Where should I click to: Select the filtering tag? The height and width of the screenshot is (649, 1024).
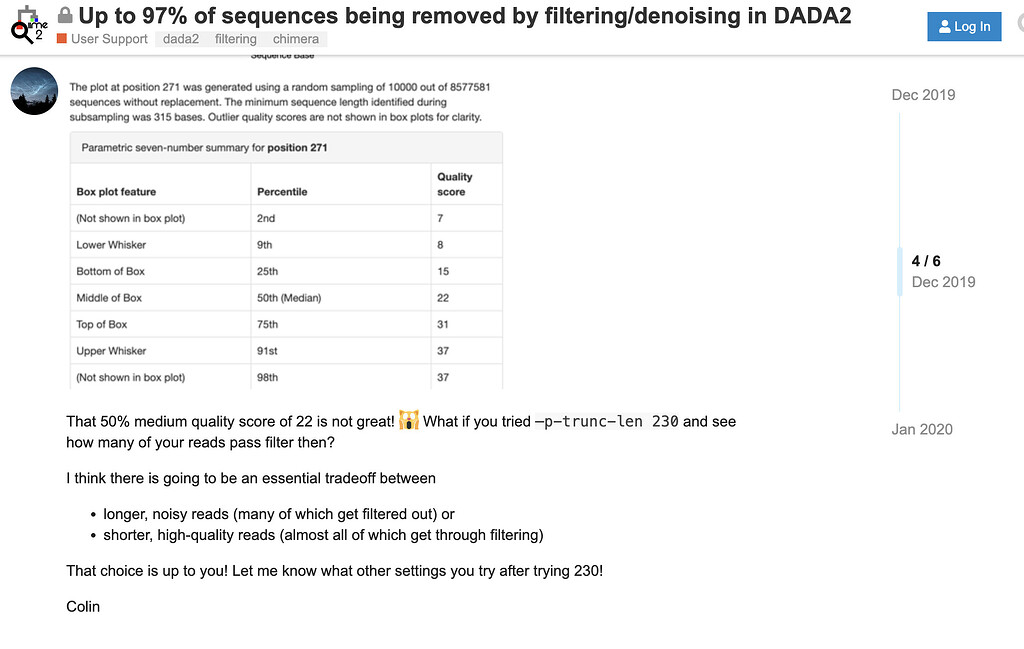235,39
